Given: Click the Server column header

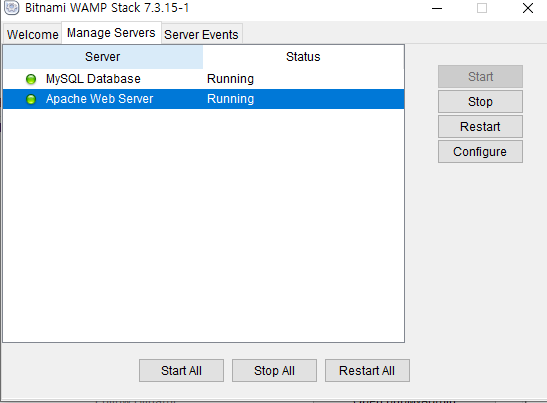Looking at the screenshot, I should point(103,57).
